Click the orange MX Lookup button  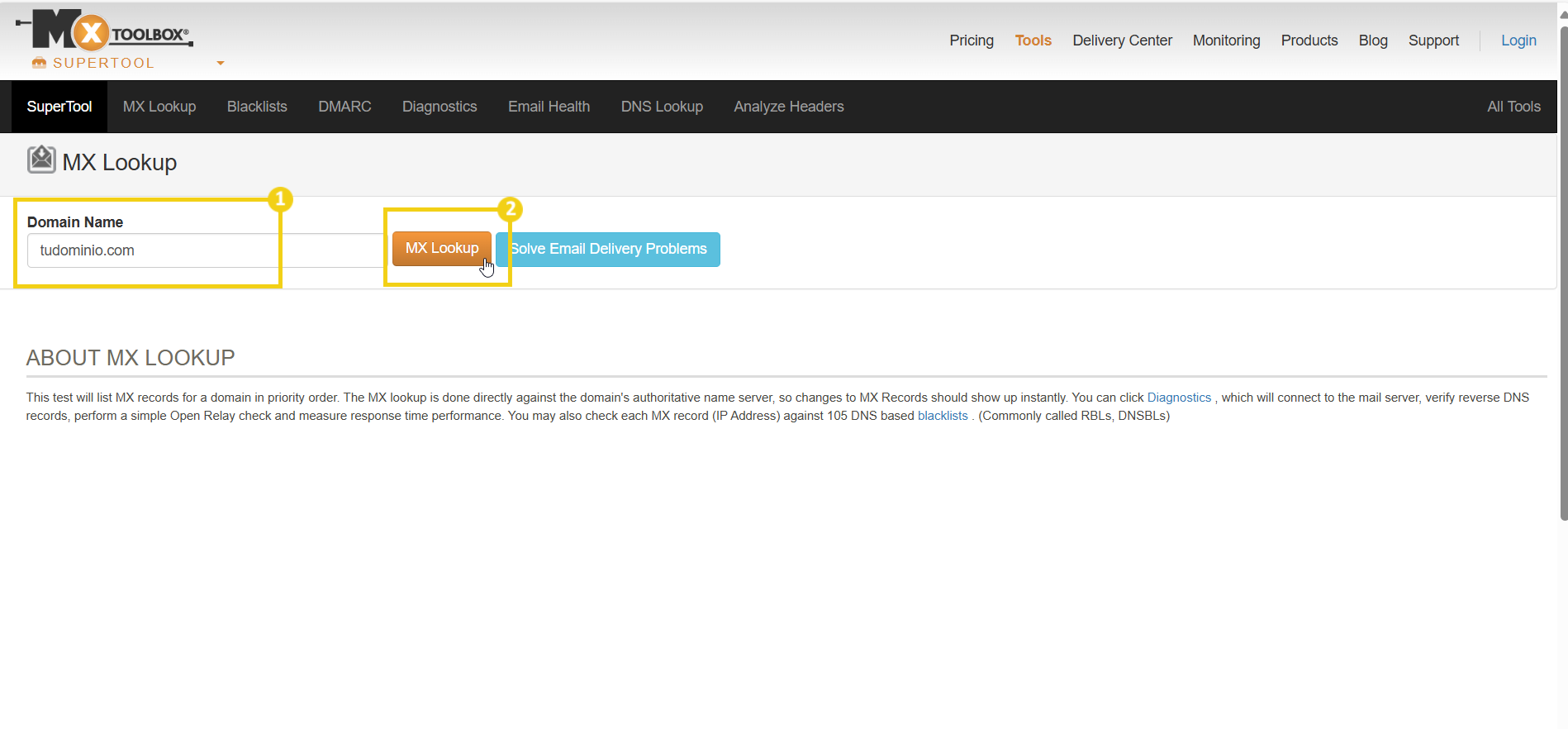tap(442, 249)
